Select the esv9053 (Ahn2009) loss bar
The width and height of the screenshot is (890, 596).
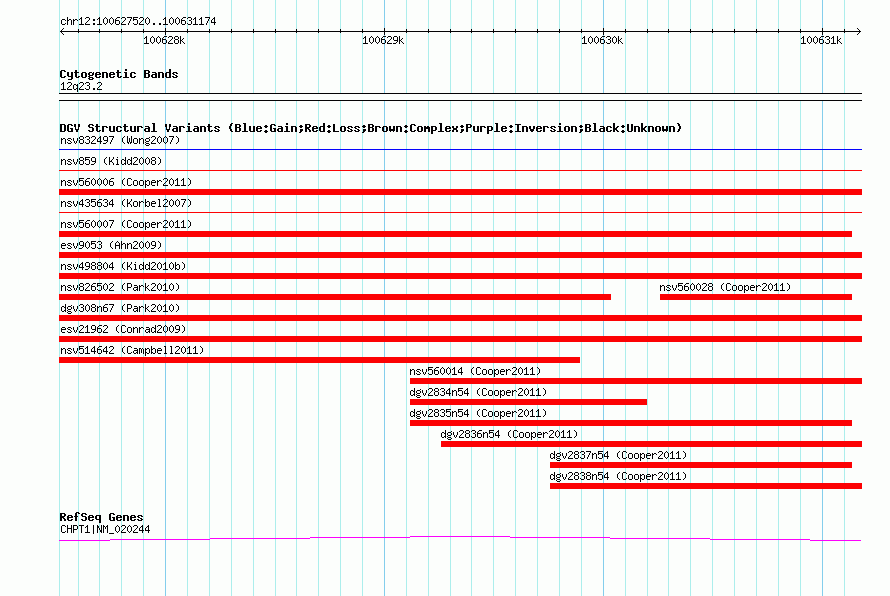click(x=460, y=255)
